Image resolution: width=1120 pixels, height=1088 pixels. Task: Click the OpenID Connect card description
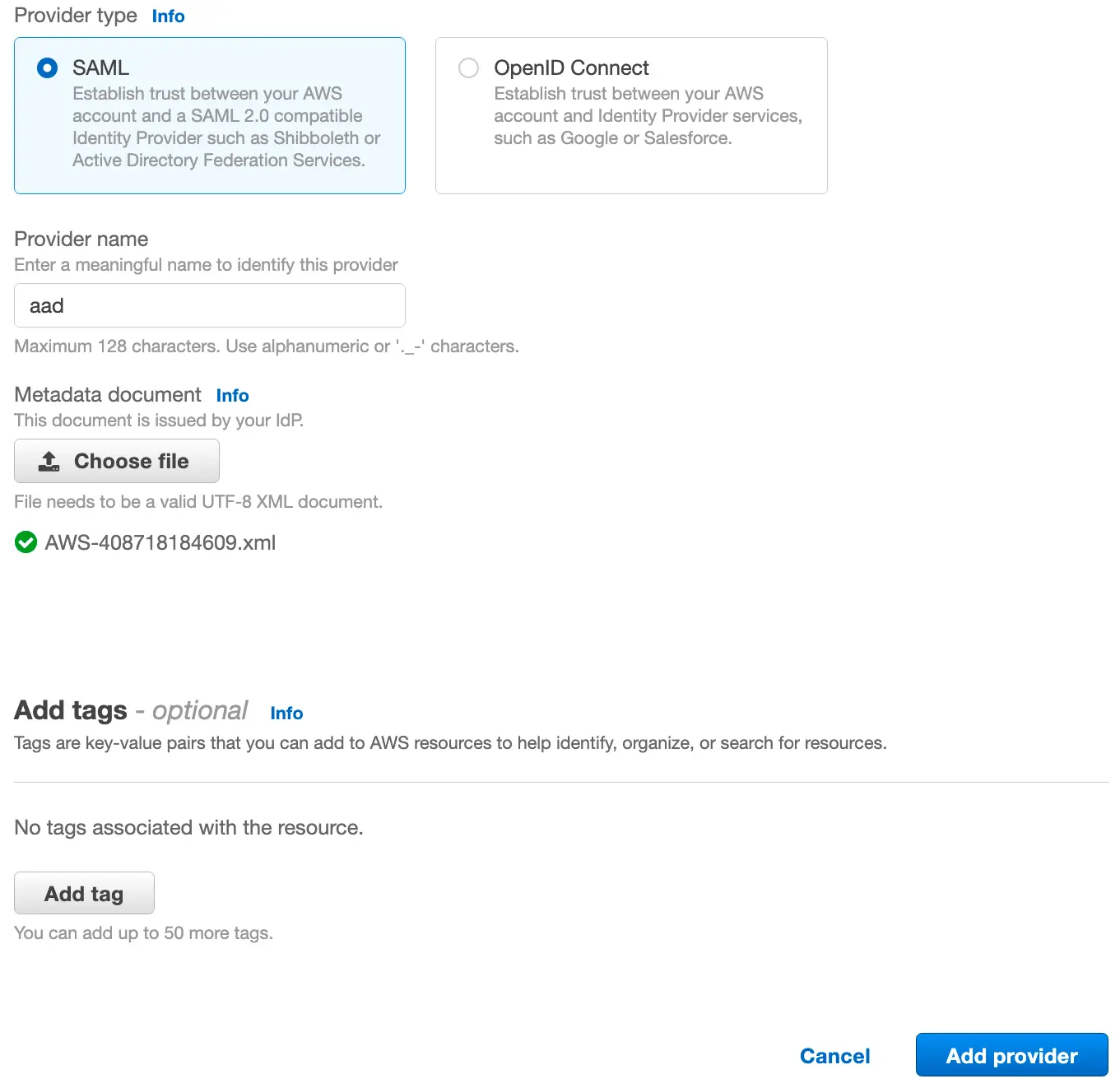[647, 116]
